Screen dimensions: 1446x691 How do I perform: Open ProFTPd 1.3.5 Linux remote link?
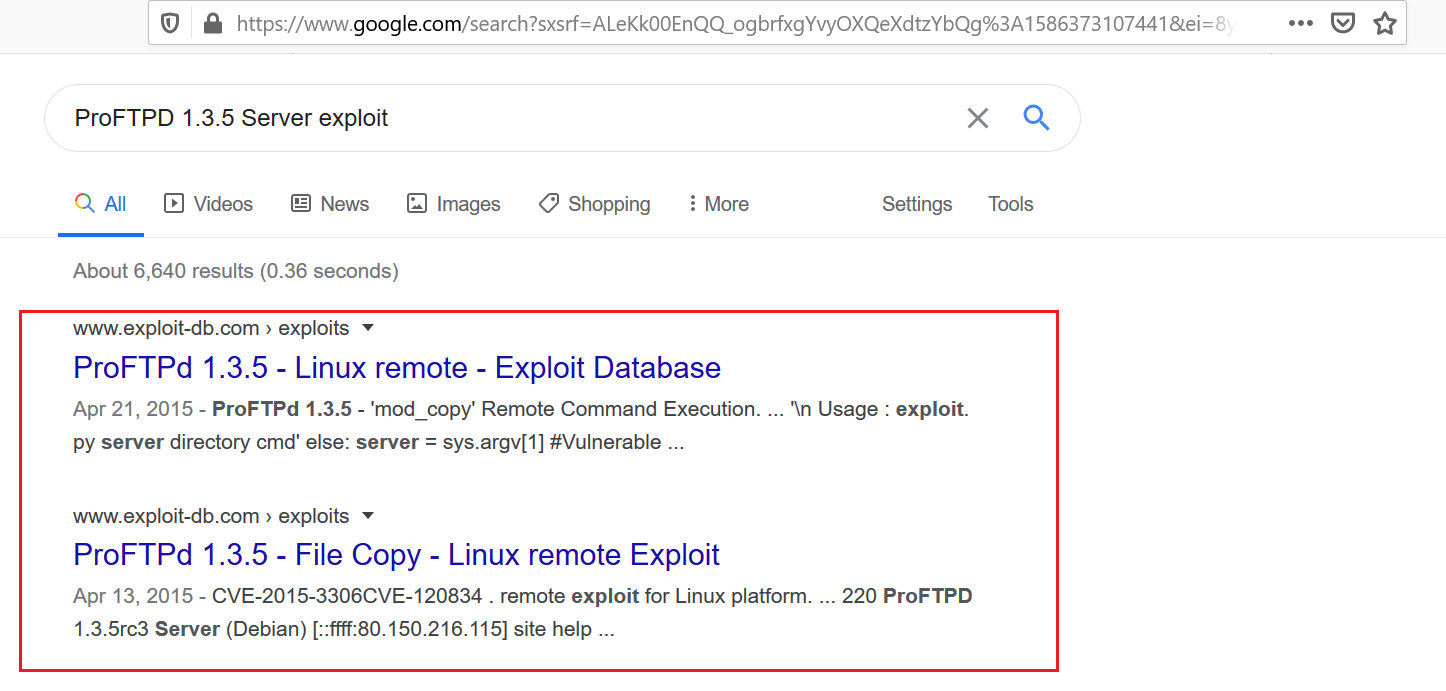(x=397, y=368)
